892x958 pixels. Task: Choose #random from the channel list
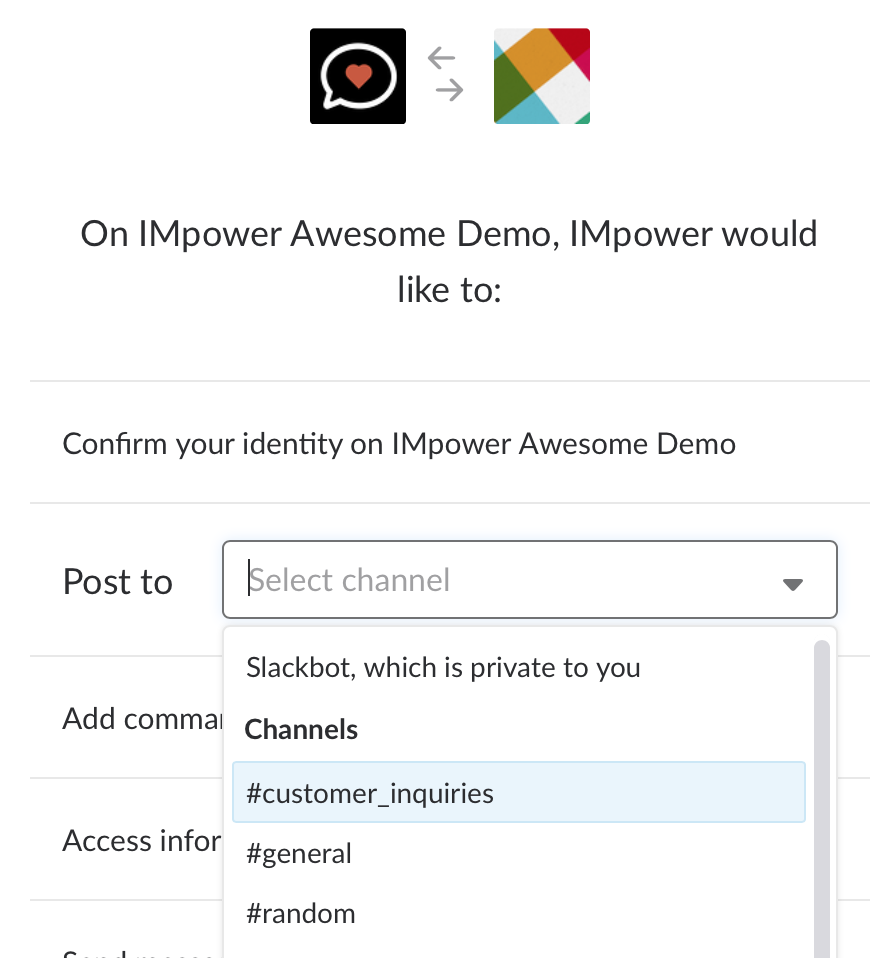pyautogui.click(x=301, y=913)
